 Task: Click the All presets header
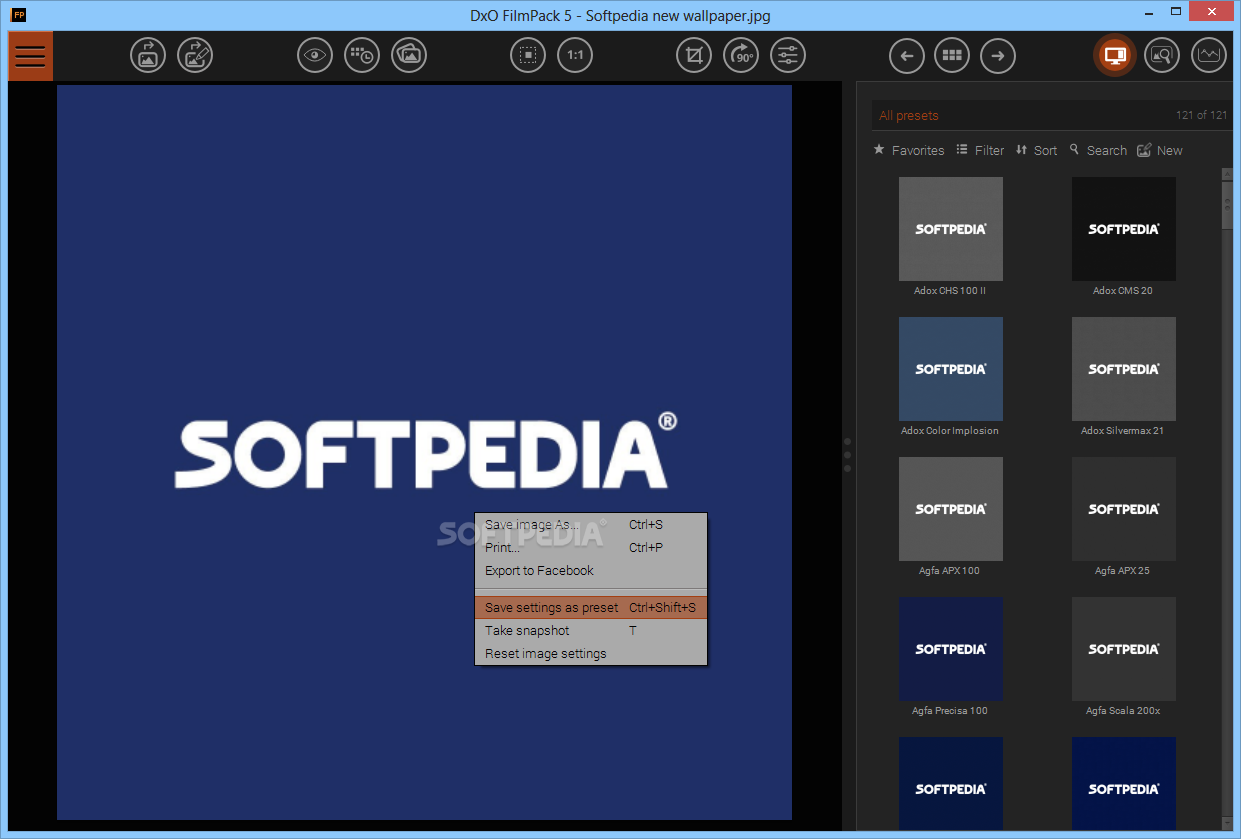[909, 115]
